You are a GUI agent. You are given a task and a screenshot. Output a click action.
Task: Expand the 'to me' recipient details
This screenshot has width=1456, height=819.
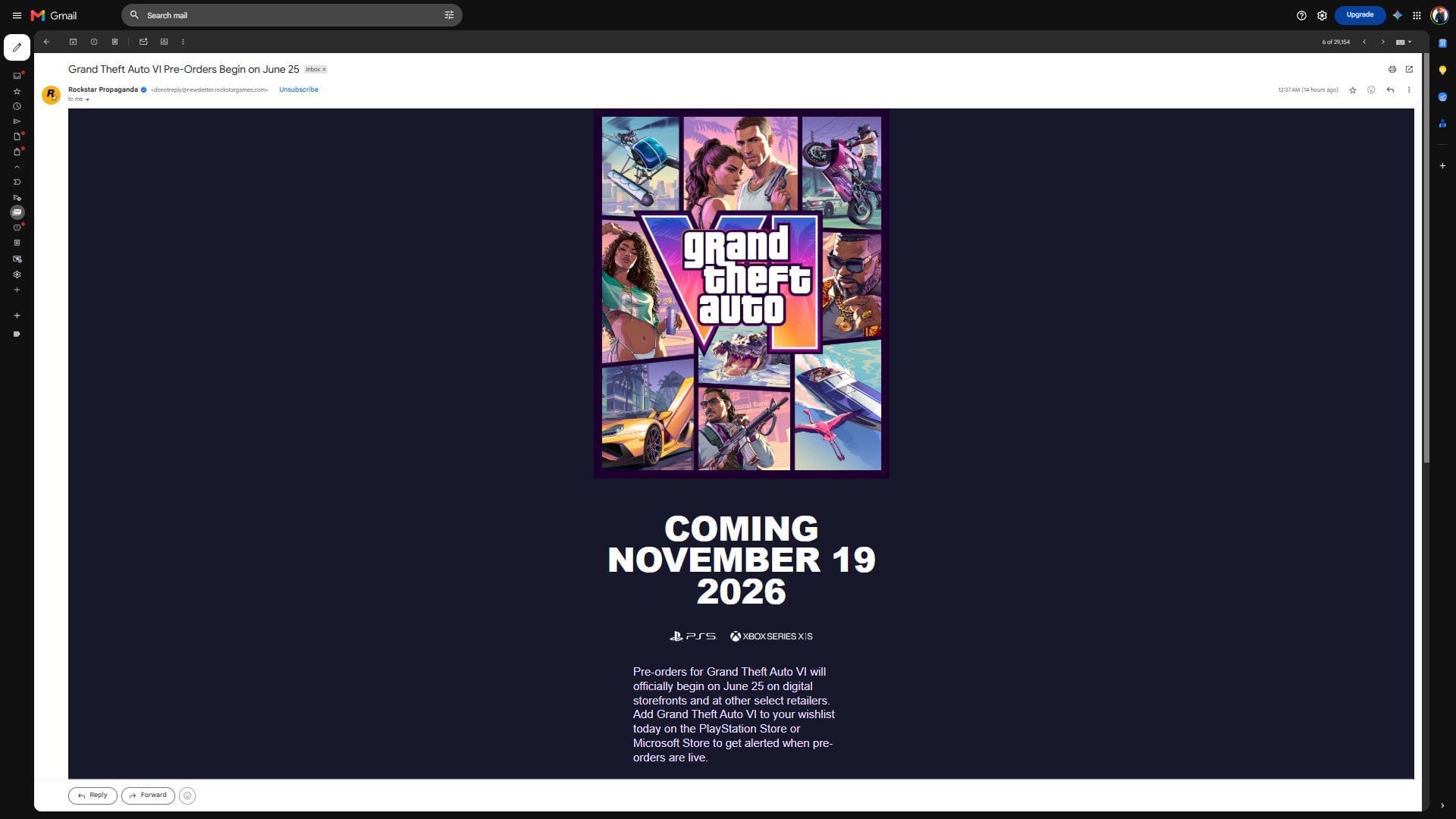(x=87, y=99)
